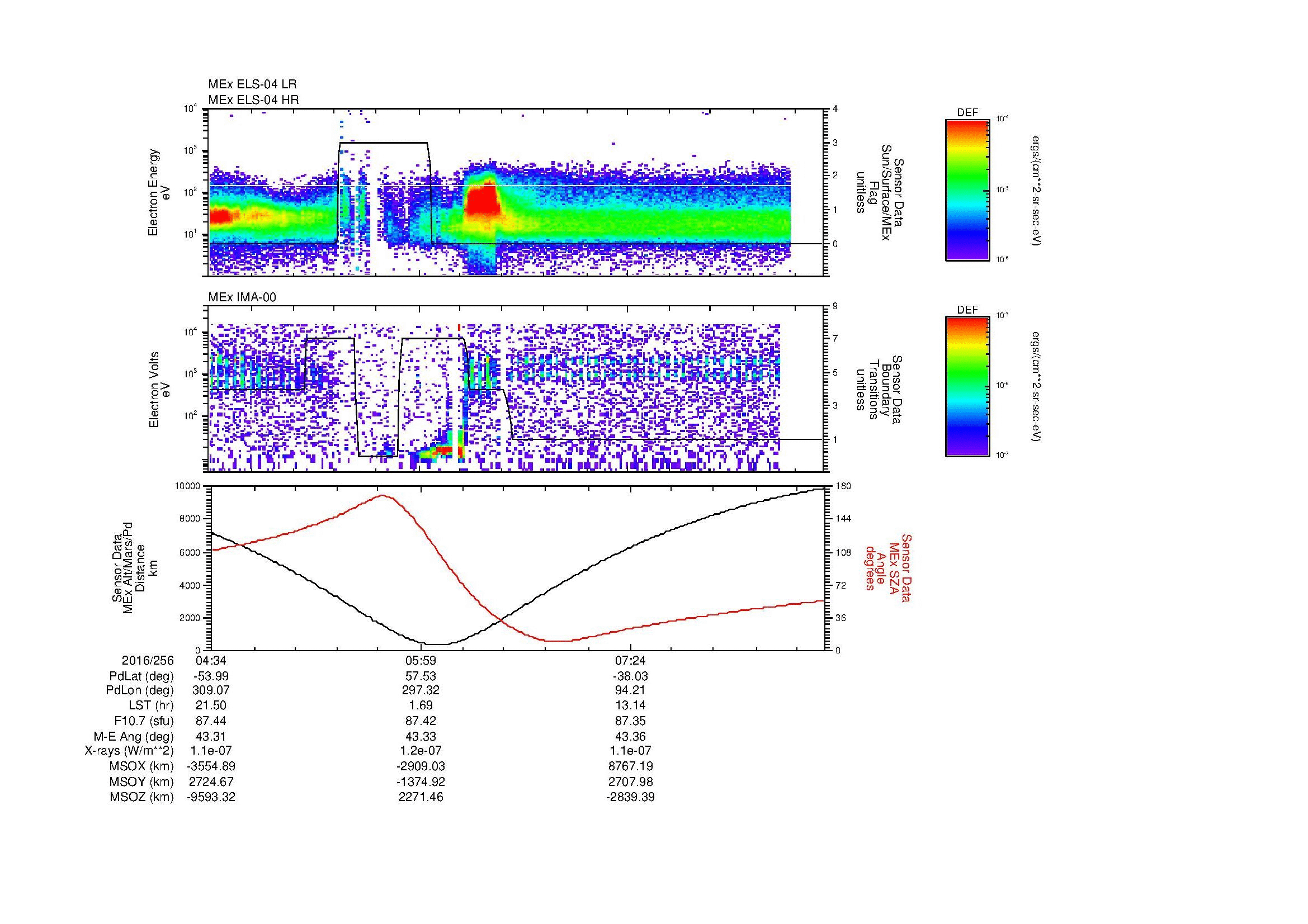The height and width of the screenshot is (924, 1308).
Task: Click the SZA axis tick '108'
Action: pyautogui.click(x=843, y=552)
